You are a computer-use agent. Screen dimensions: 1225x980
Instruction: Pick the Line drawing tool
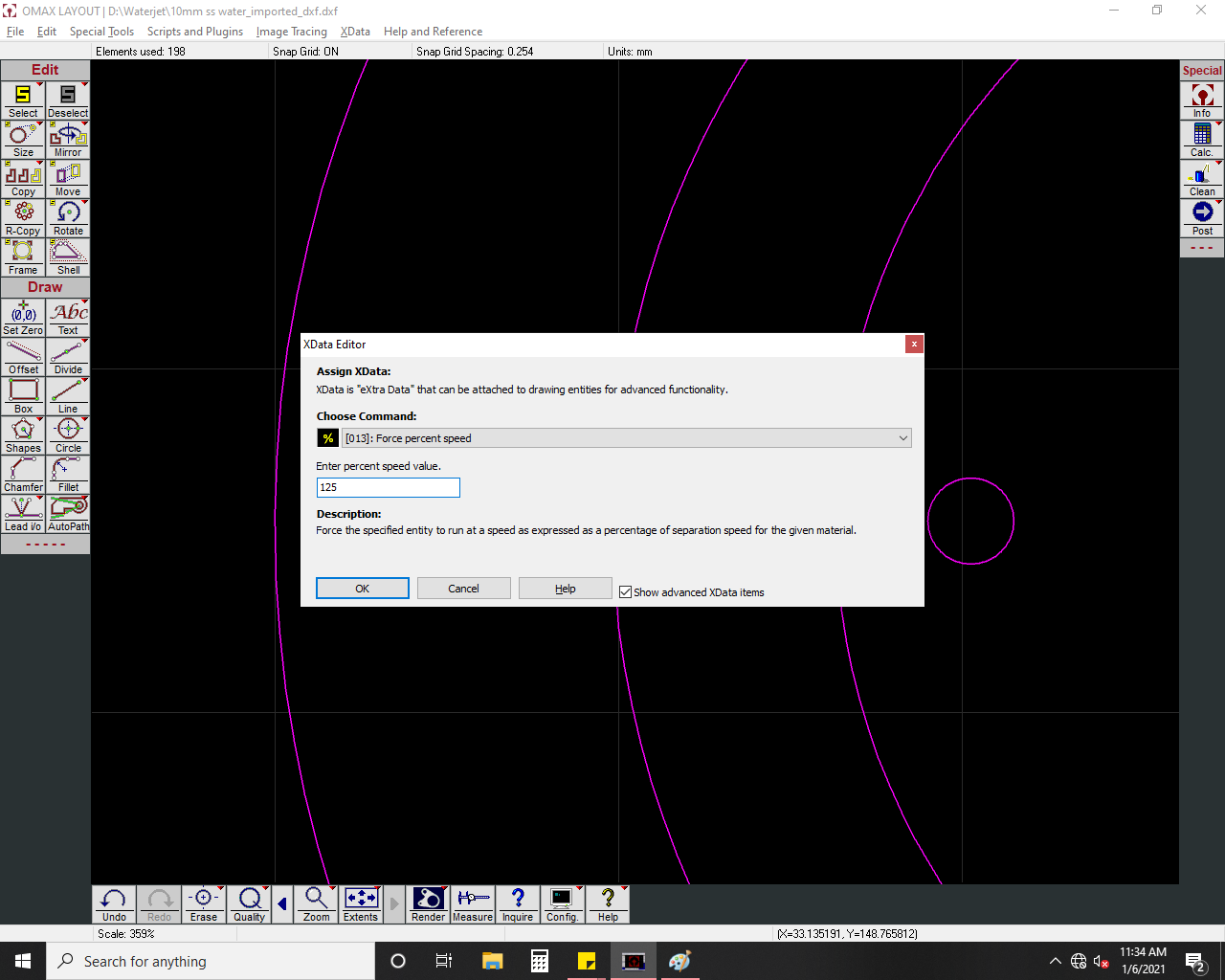[68, 396]
